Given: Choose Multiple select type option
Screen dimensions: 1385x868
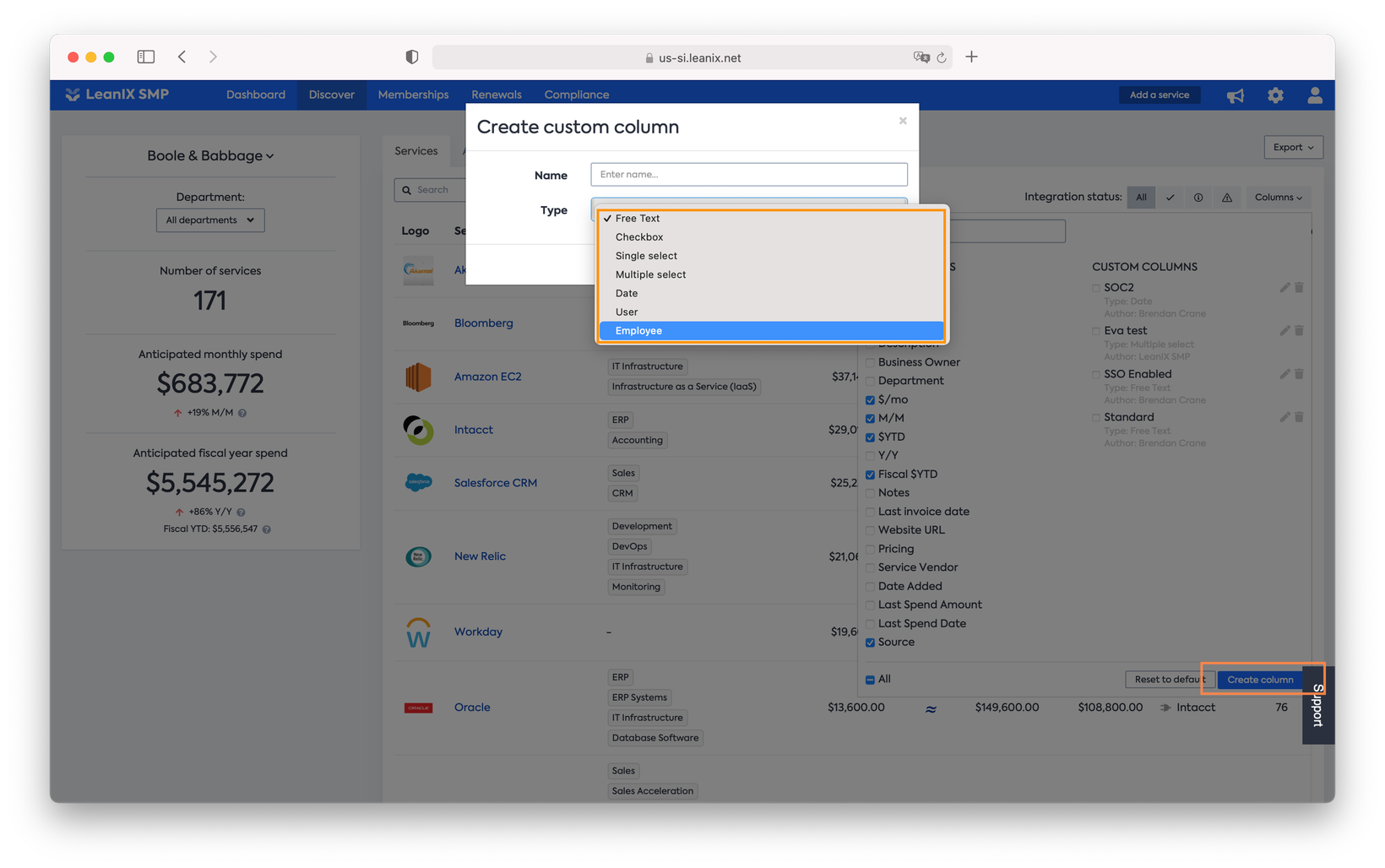Looking at the screenshot, I should tap(771, 274).
